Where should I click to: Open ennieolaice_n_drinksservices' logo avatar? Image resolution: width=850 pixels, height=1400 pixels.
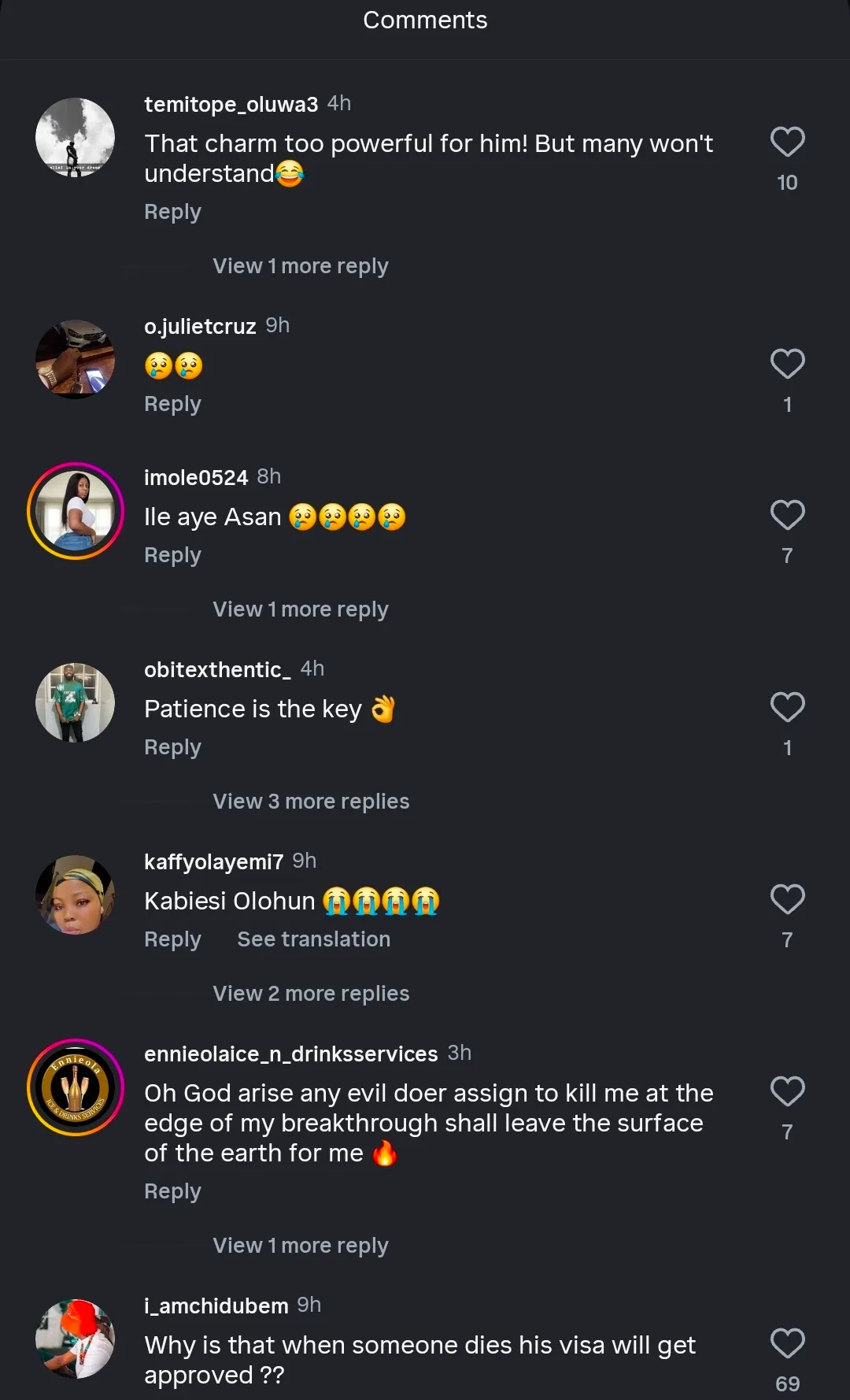point(76,1087)
